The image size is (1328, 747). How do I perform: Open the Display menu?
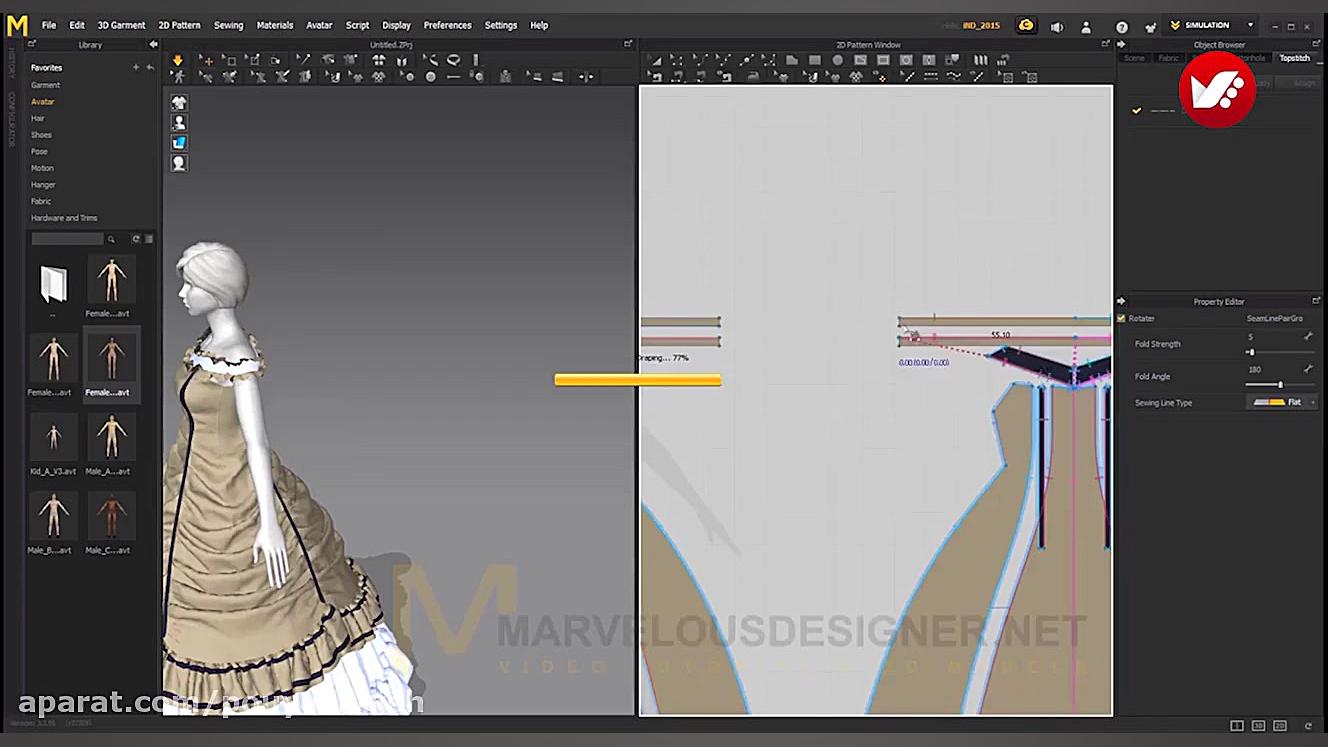point(396,25)
